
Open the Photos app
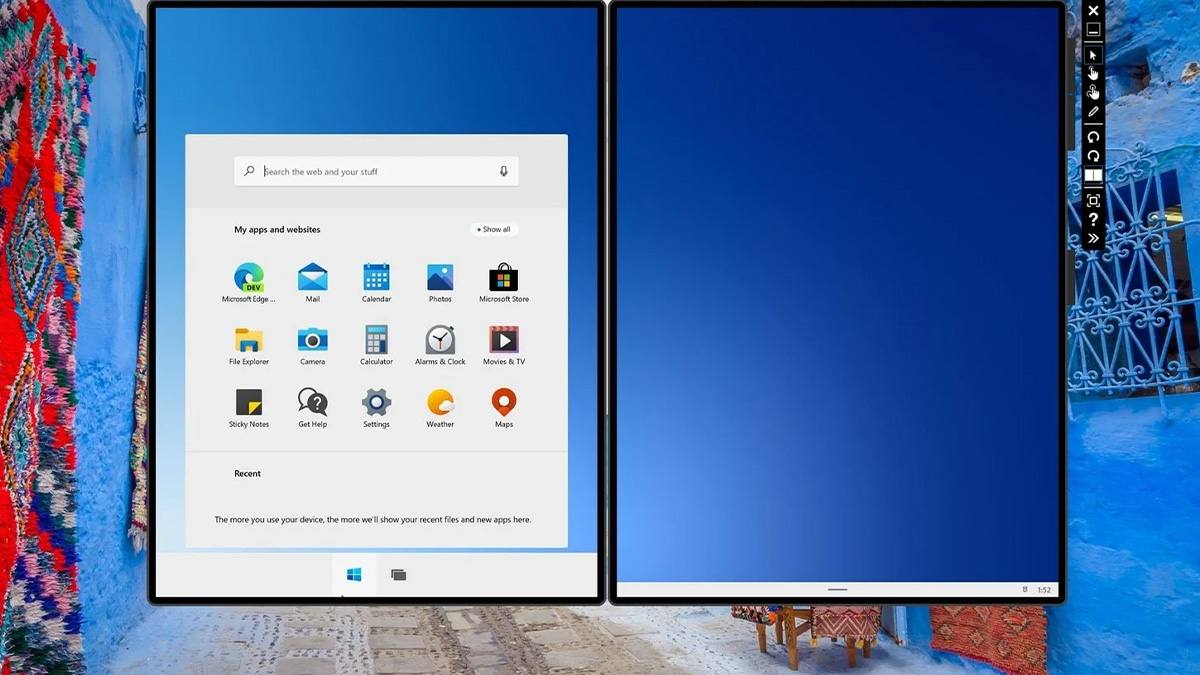coord(440,278)
